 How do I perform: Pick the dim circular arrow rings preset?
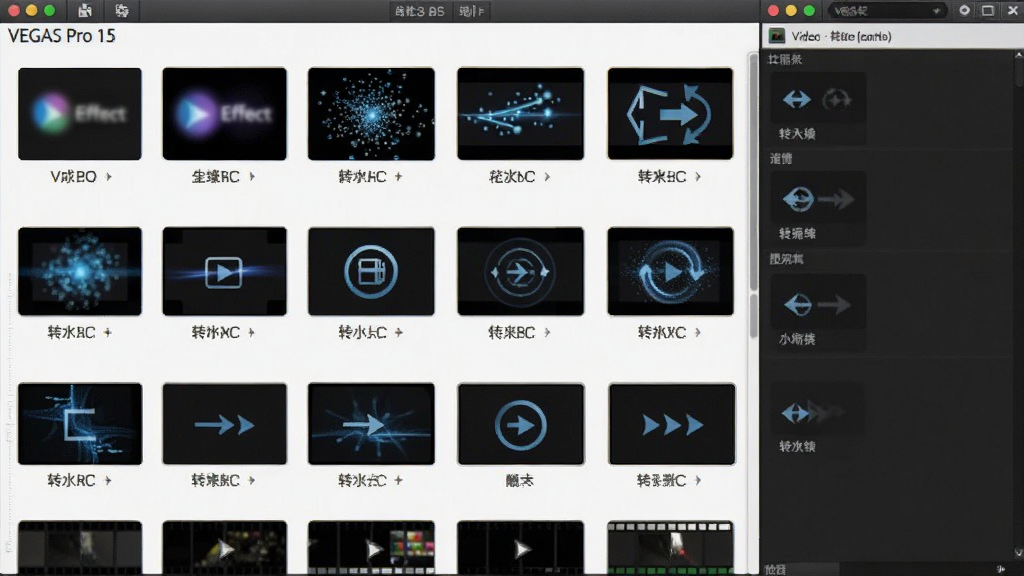tap(520, 271)
